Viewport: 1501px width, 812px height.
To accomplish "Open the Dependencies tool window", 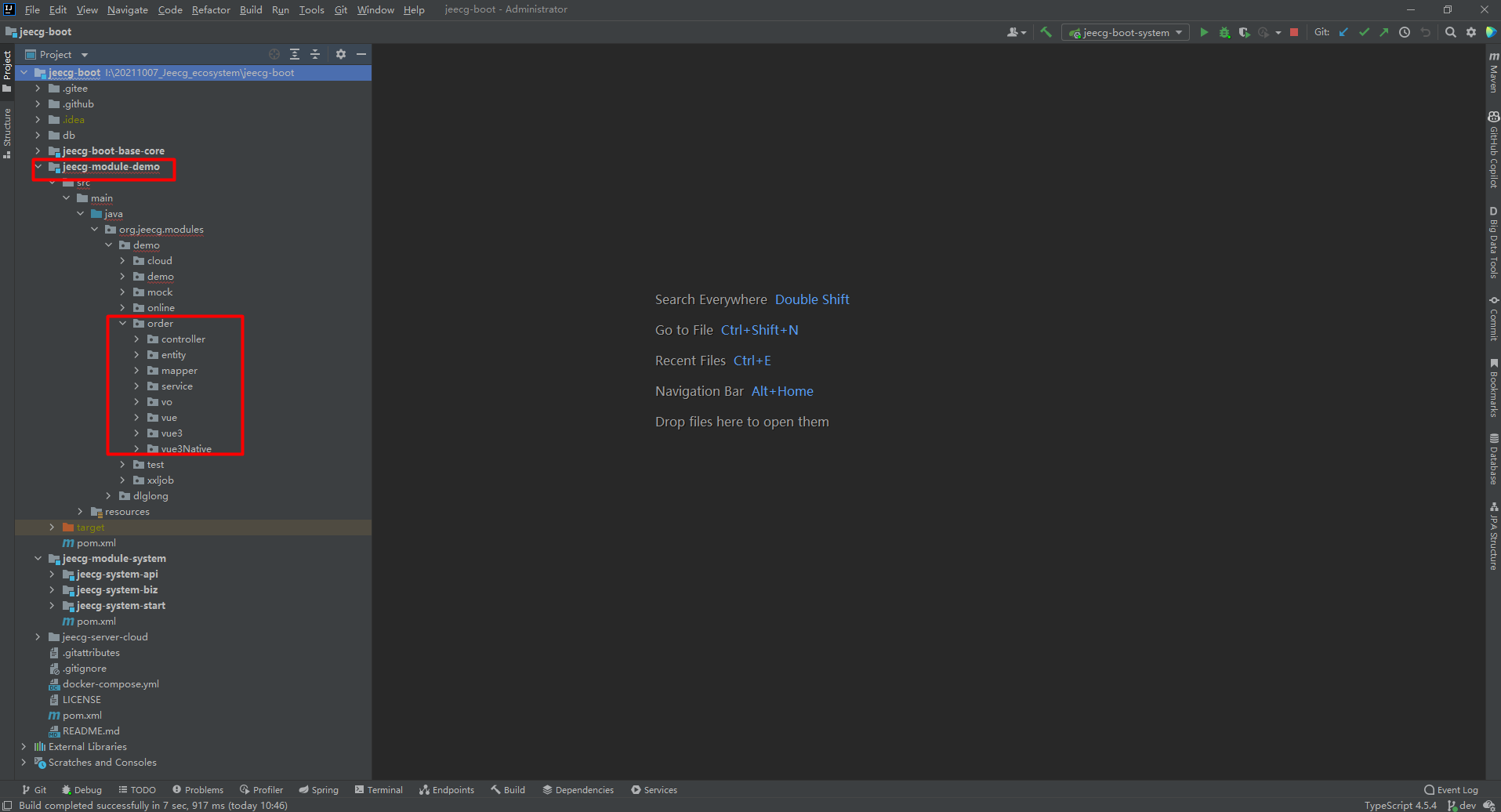I will pyautogui.click(x=578, y=789).
